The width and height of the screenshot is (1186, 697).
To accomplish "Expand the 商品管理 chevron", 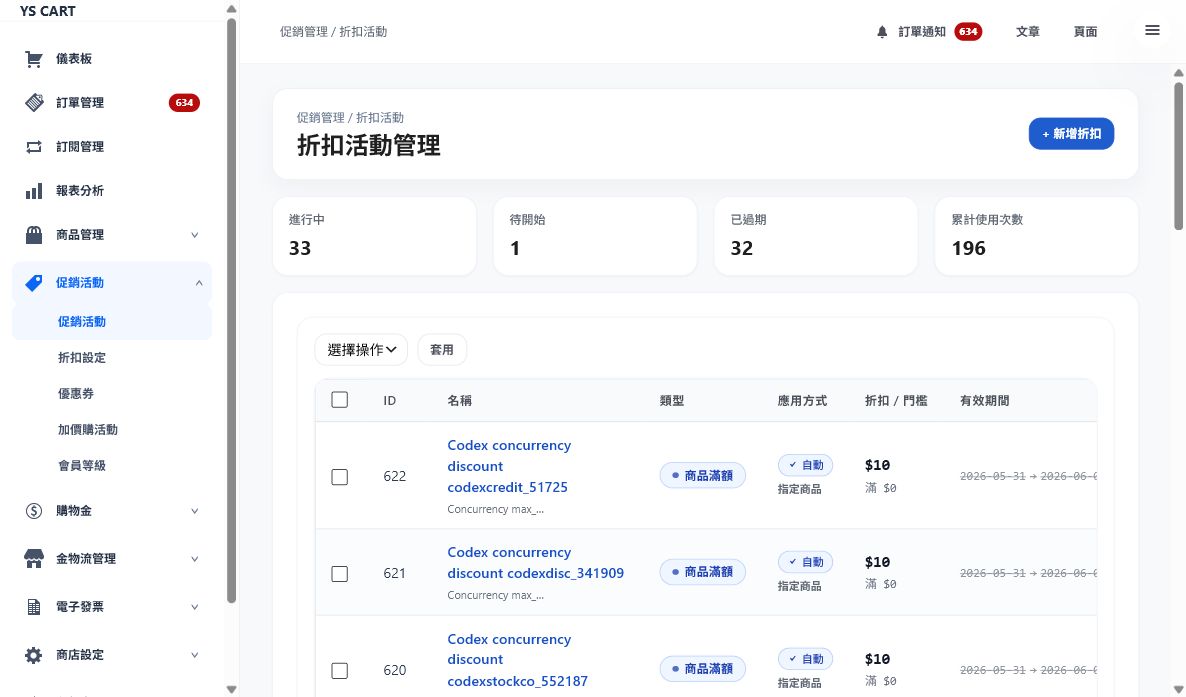I will [194, 235].
